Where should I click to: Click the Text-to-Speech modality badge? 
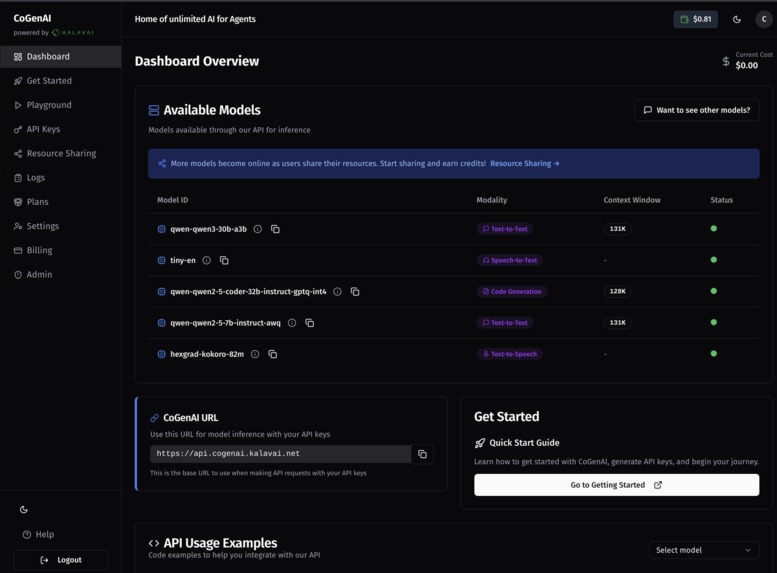[x=509, y=354]
